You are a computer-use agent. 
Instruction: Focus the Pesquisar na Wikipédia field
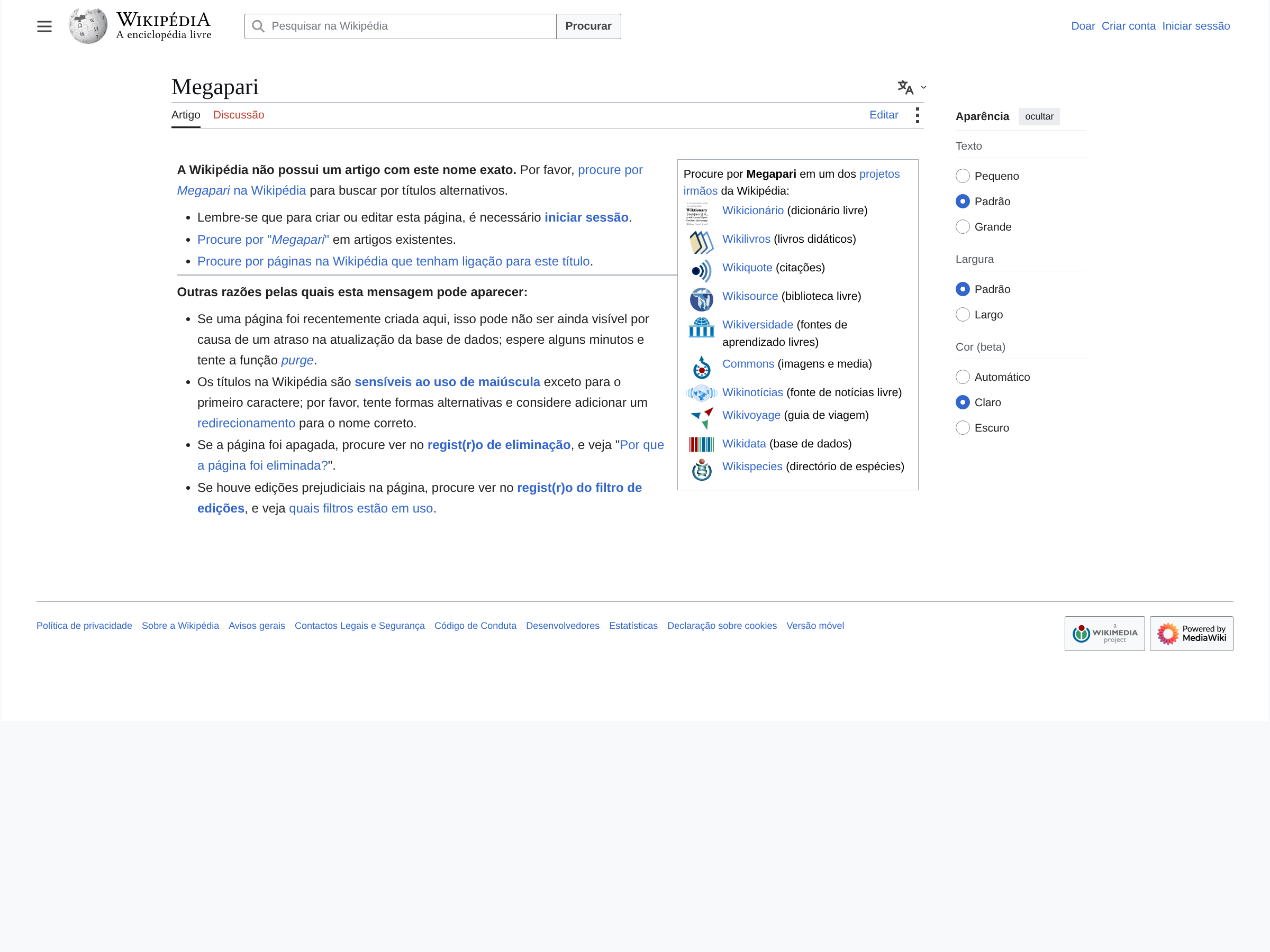point(401,26)
